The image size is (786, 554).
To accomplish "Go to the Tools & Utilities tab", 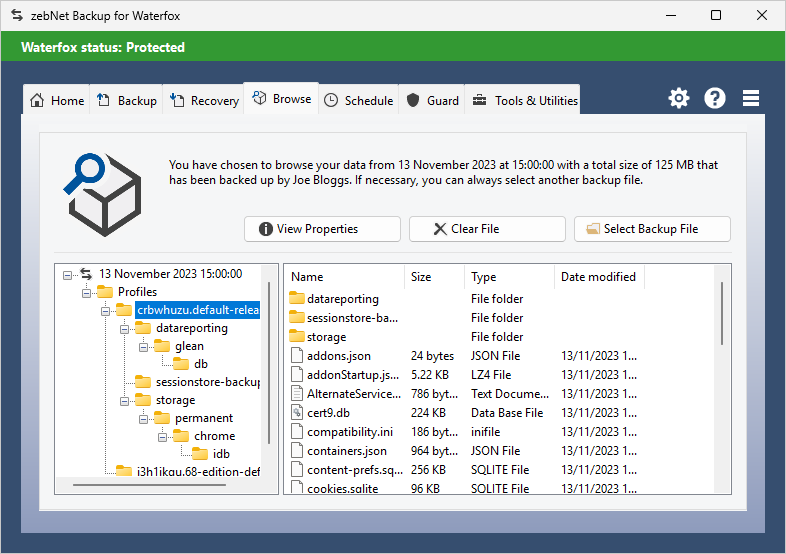I will [524, 100].
